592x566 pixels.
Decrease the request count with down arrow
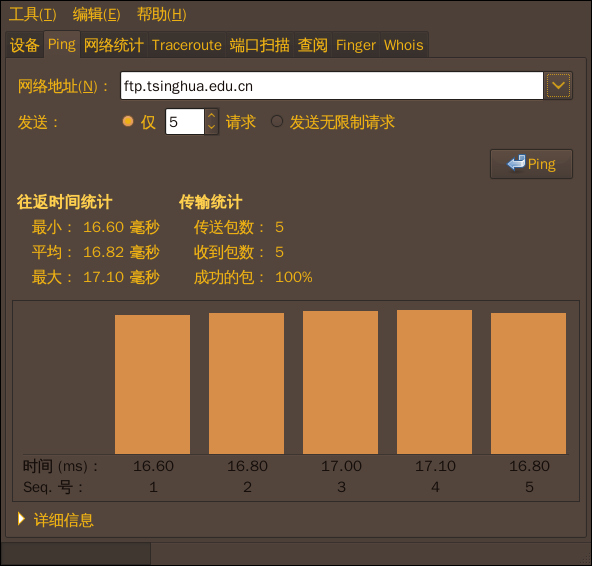212,128
